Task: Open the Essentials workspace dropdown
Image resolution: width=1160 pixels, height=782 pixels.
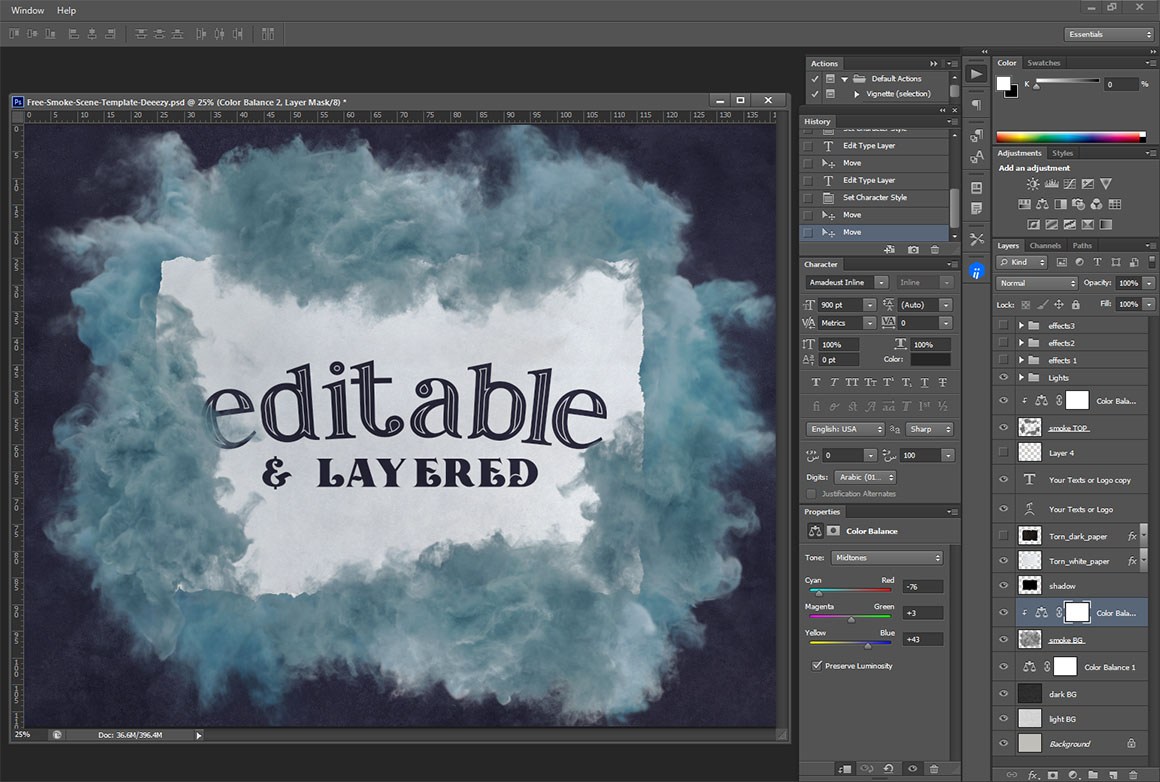Action: 1109,34
